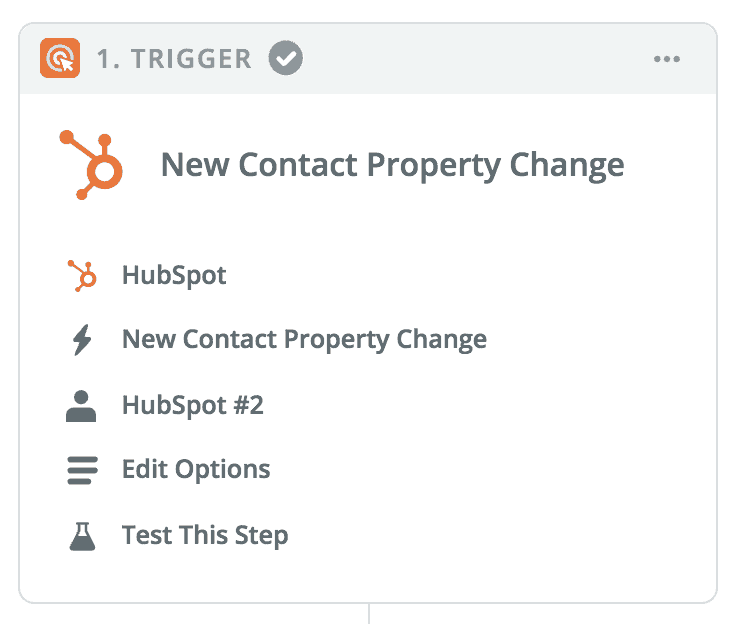The image size is (746, 624).
Task: Open New Contact Property Change trigger item
Action: (304, 340)
